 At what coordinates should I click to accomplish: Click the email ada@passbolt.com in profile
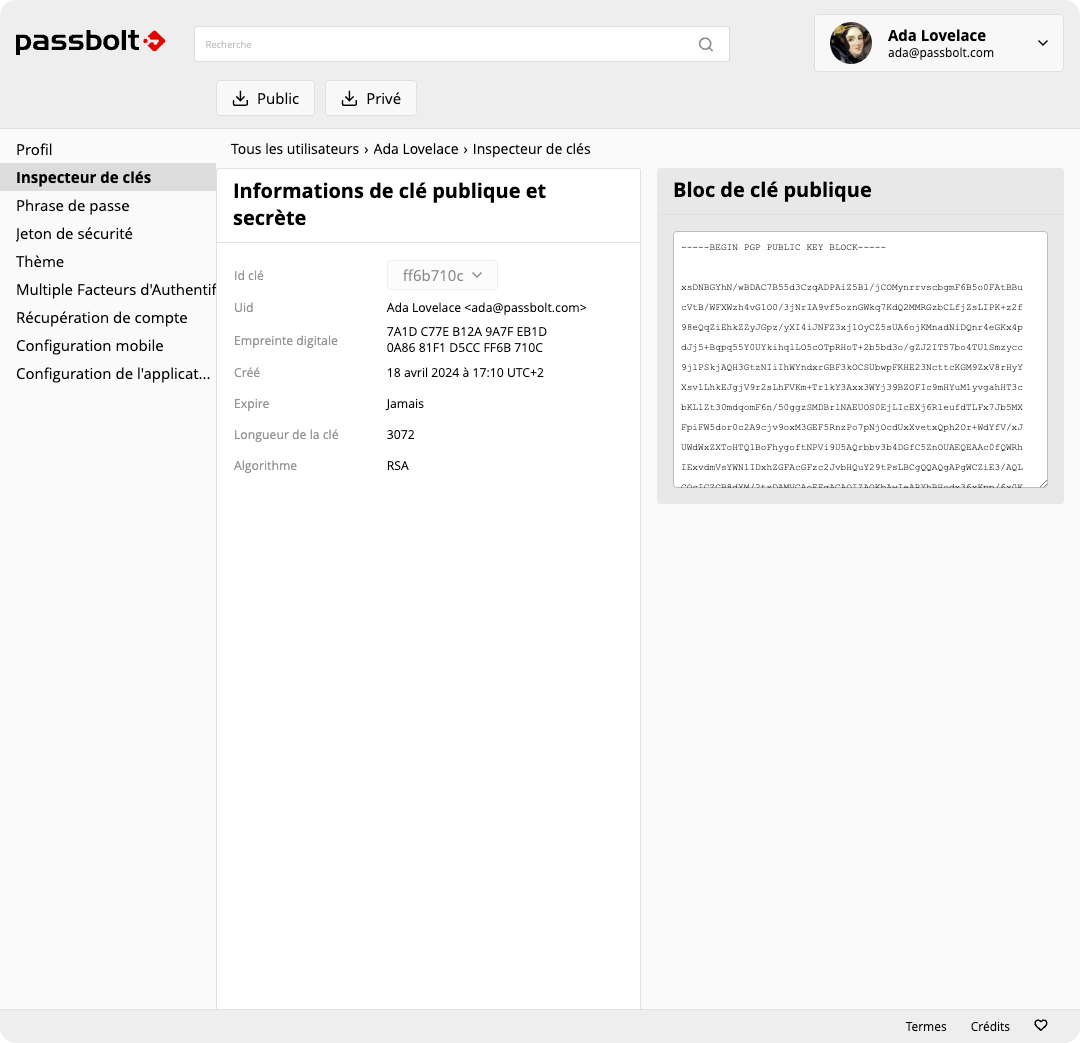[x=940, y=52]
